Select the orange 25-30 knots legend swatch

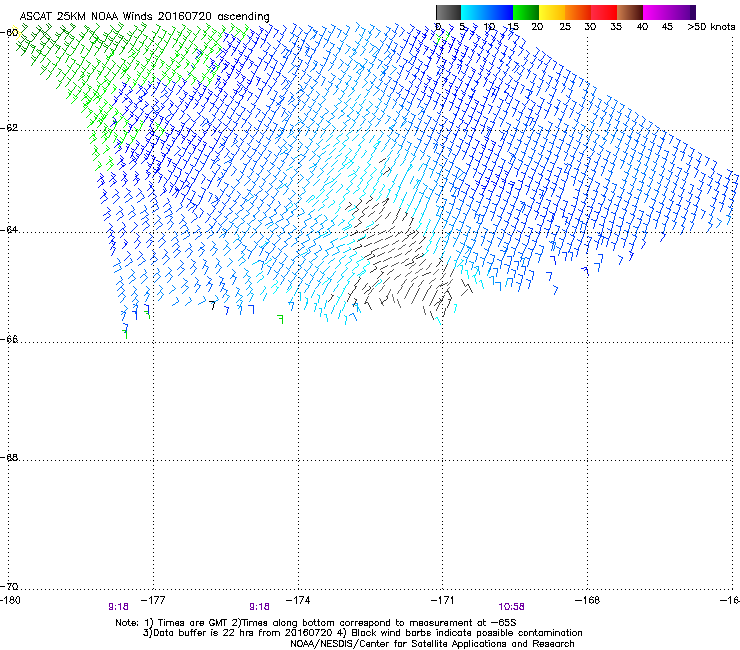pyautogui.click(x=578, y=12)
